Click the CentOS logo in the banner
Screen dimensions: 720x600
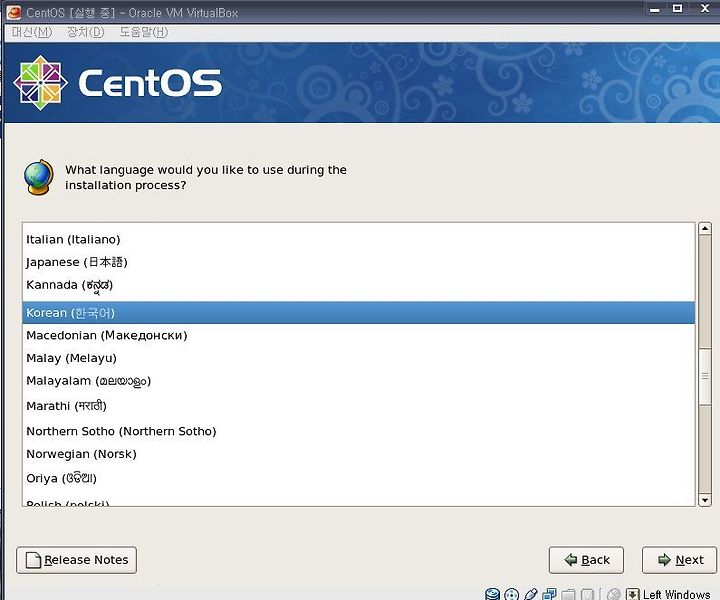[118, 83]
